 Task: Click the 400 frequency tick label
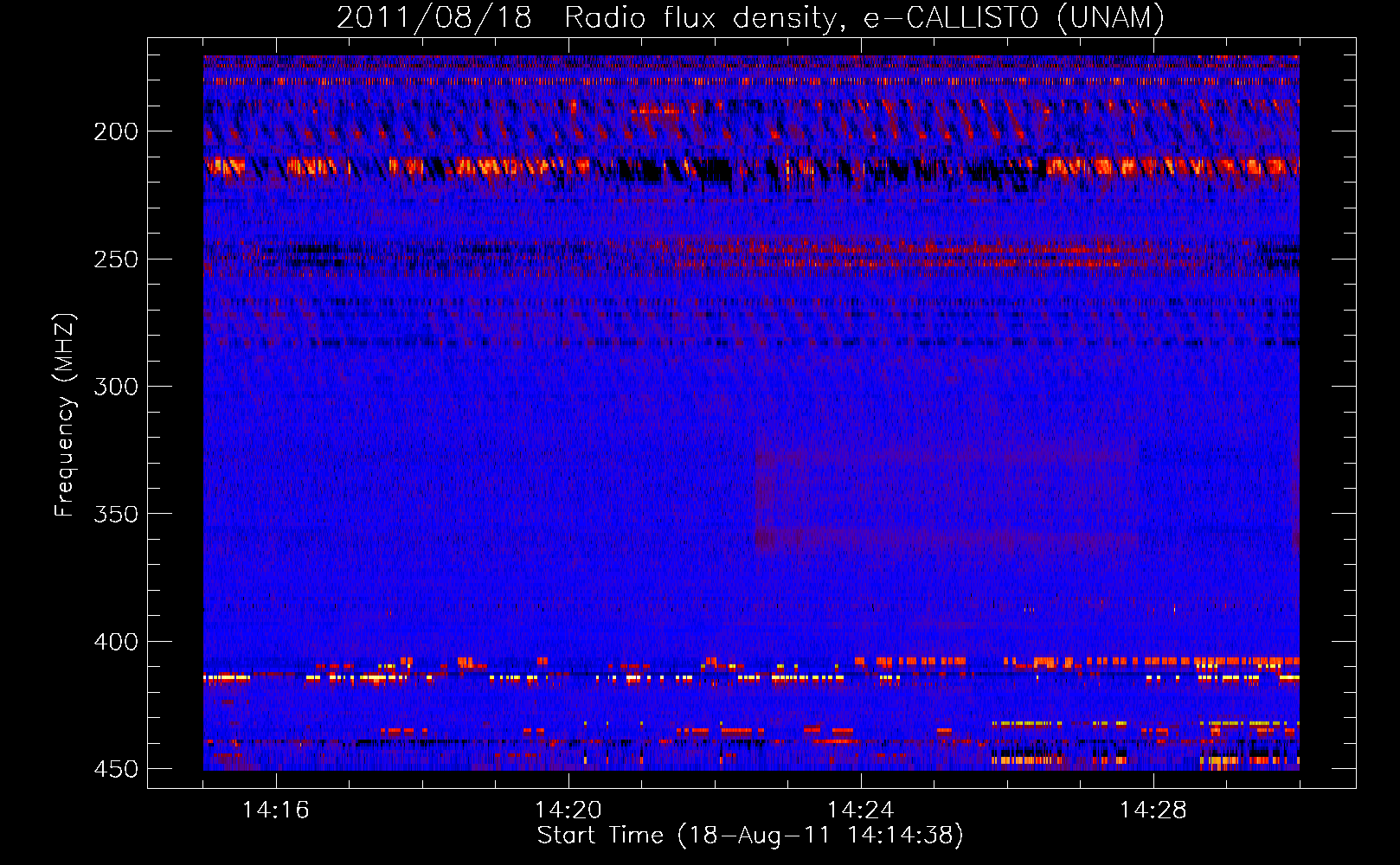(x=116, y=642)
